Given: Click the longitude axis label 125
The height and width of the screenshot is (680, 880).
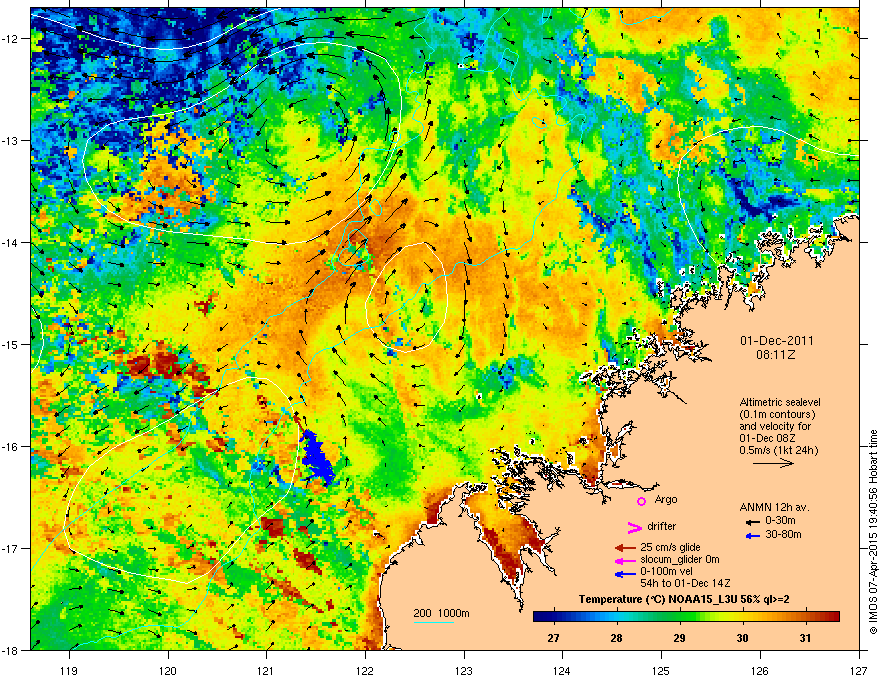Looking at the screenshot, I should point(661,670).
